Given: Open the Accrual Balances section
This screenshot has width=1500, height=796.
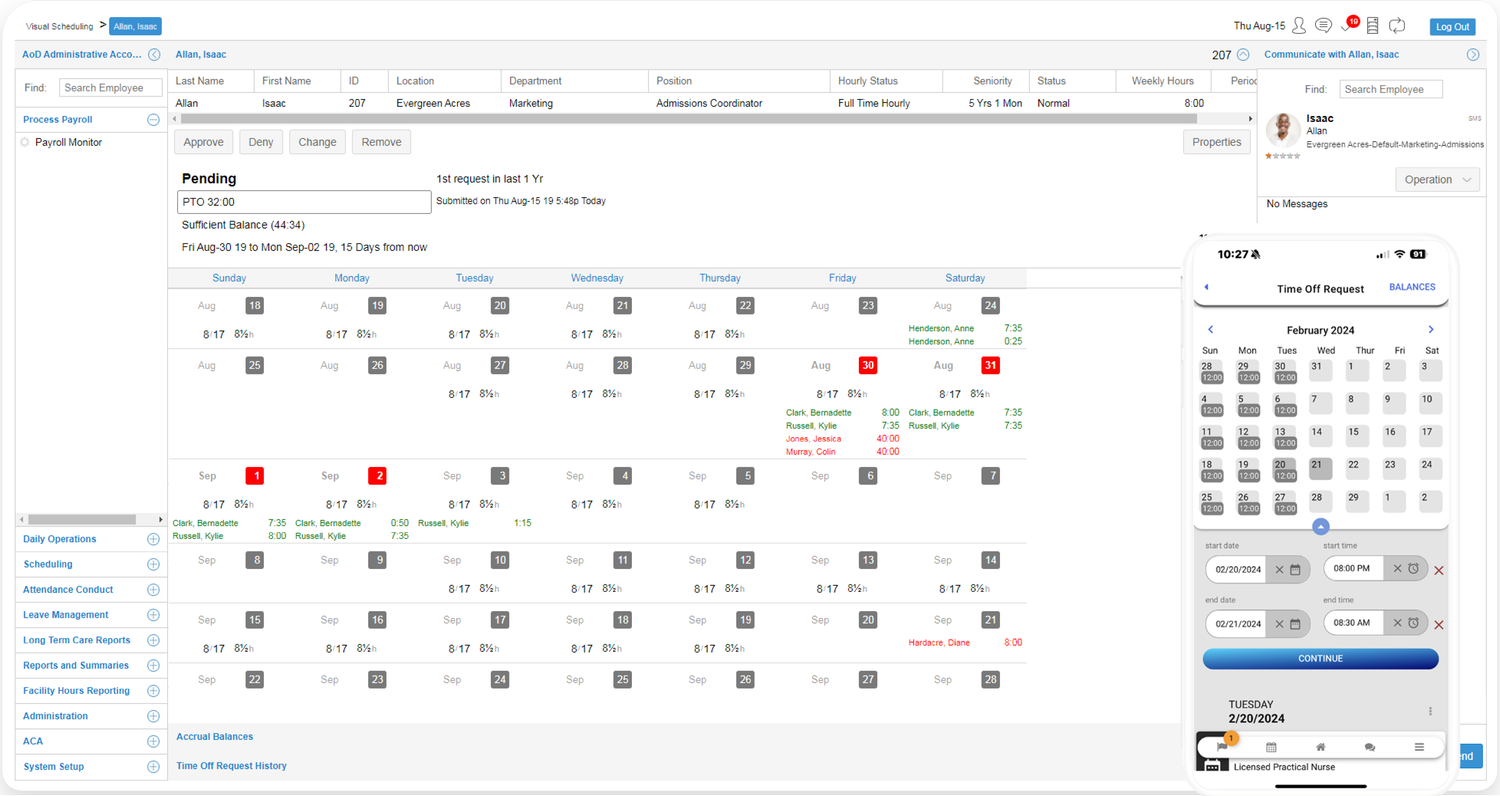Looking at the screenshot, I should pyautogui.click(x=215, y=737).
